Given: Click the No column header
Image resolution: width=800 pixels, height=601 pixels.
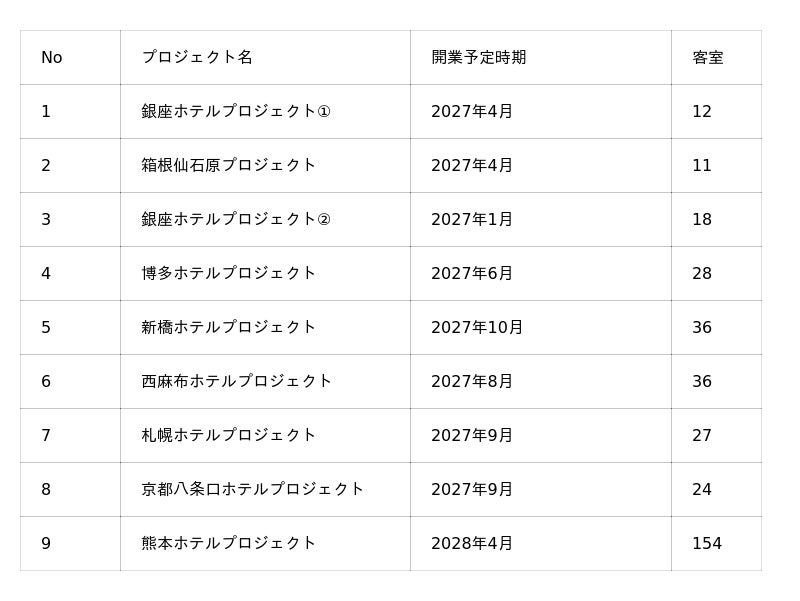Looking at the screenshot, I should (x=70, y=58).
